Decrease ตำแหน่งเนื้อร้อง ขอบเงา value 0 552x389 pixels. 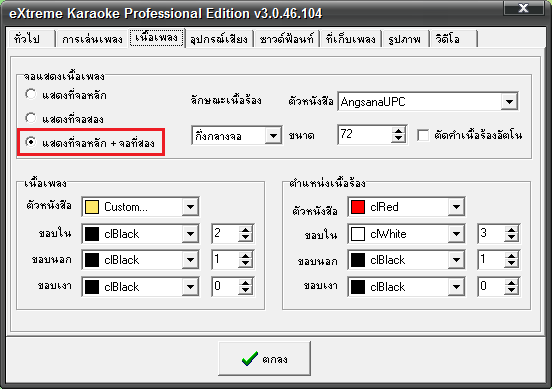[512, 291]
